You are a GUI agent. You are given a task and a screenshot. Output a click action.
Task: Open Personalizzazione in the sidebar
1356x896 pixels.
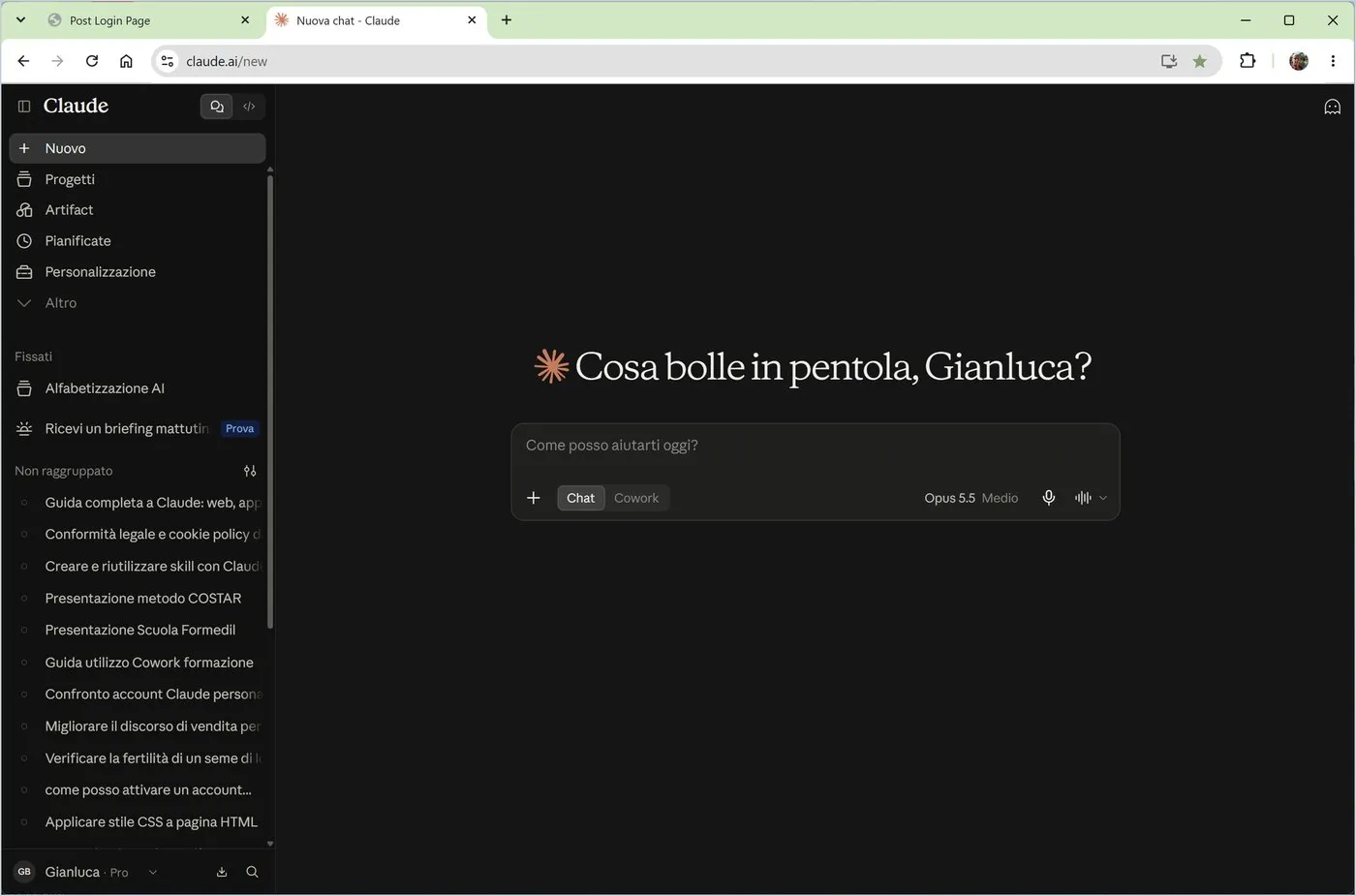138,272
